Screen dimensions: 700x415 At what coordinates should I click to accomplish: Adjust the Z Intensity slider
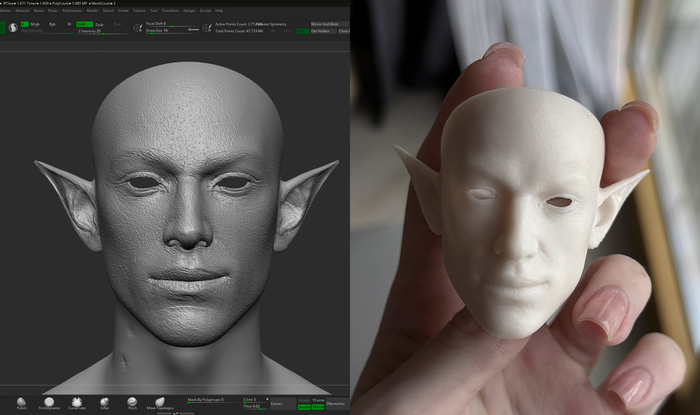[103, 32]
